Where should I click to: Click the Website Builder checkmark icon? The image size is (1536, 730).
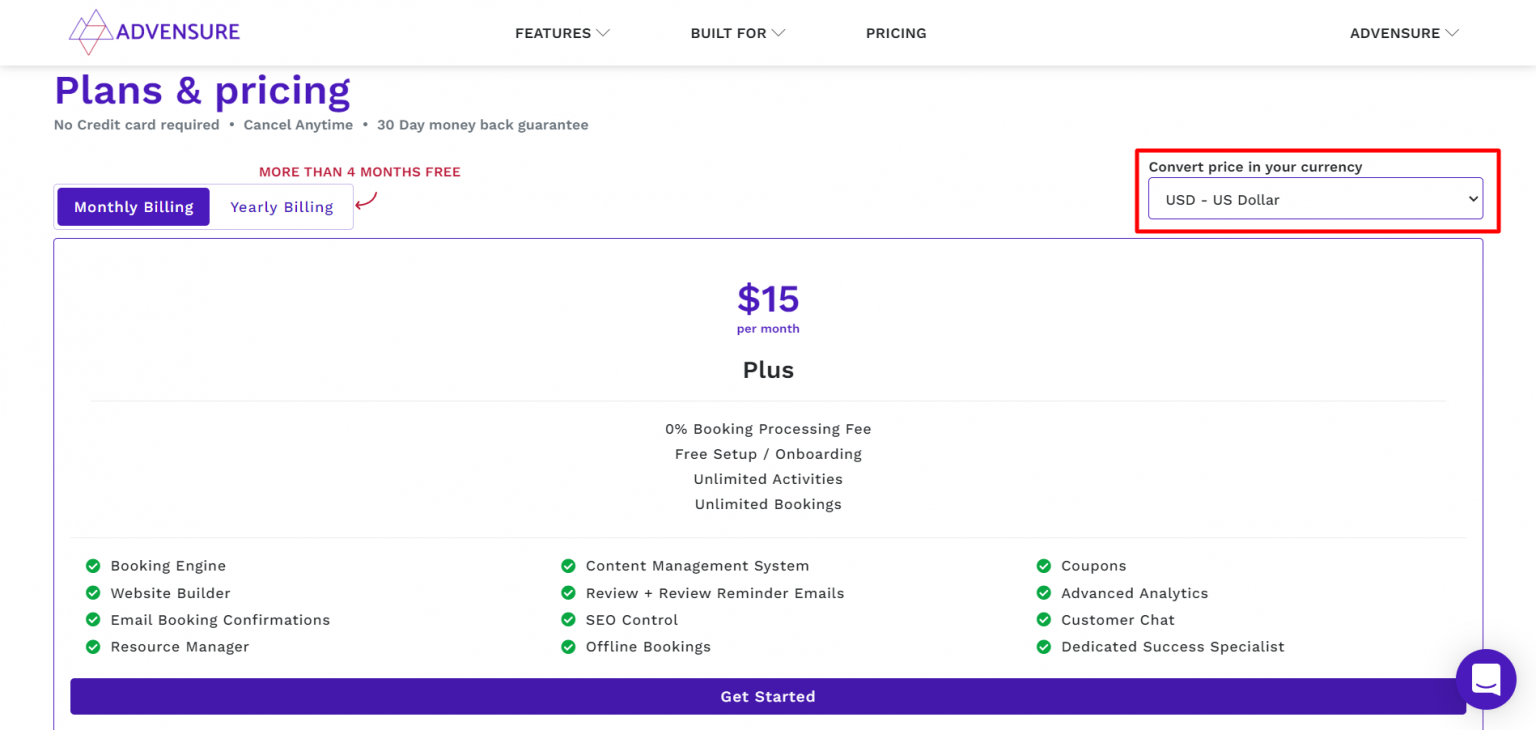[93, 593]
